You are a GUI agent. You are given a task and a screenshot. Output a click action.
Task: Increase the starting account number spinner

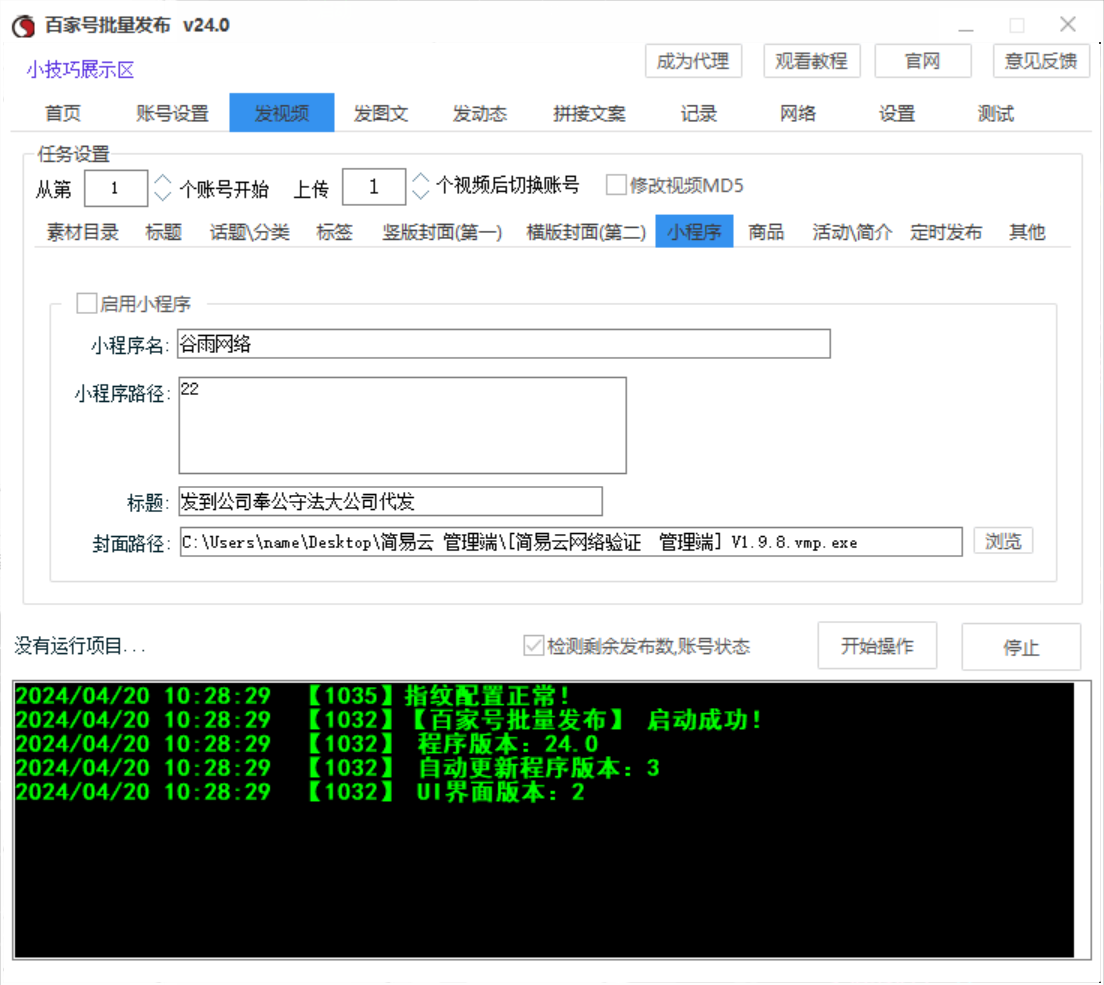point(163,180)
